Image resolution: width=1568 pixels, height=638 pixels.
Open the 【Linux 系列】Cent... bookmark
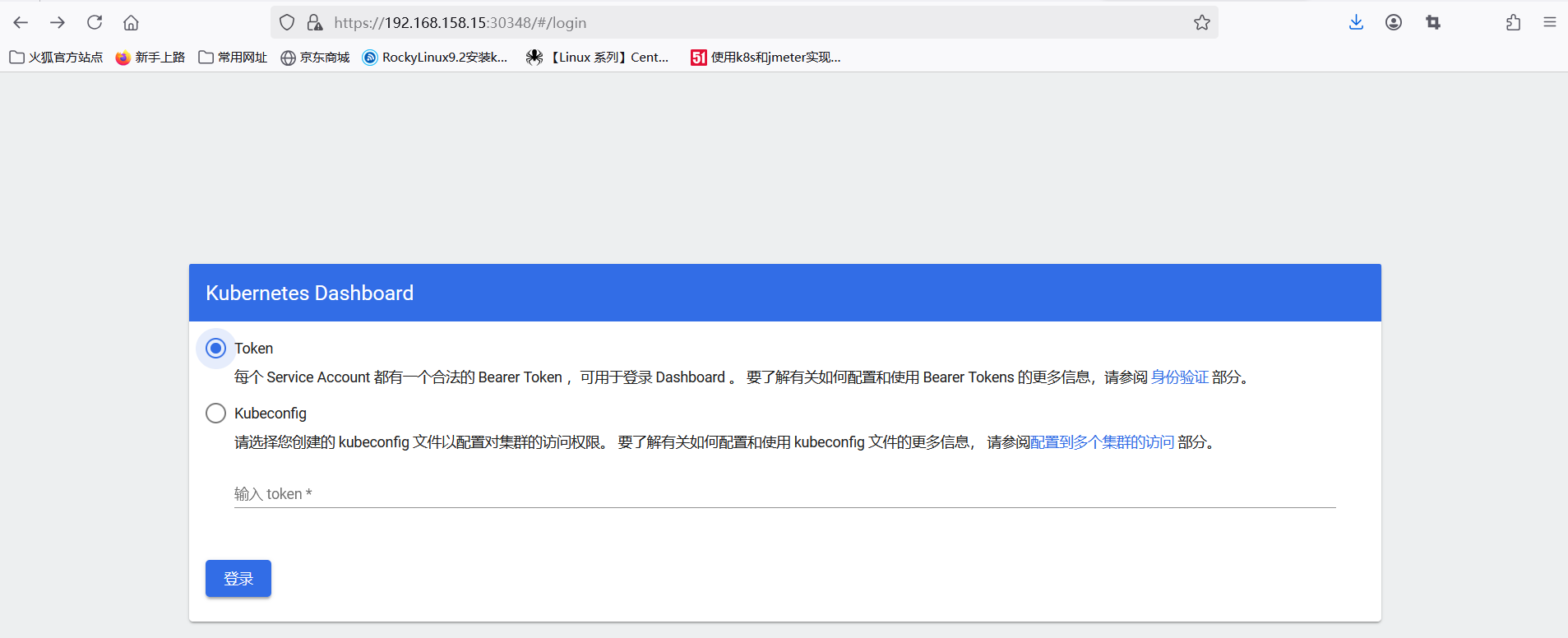(x=598, y=57)
